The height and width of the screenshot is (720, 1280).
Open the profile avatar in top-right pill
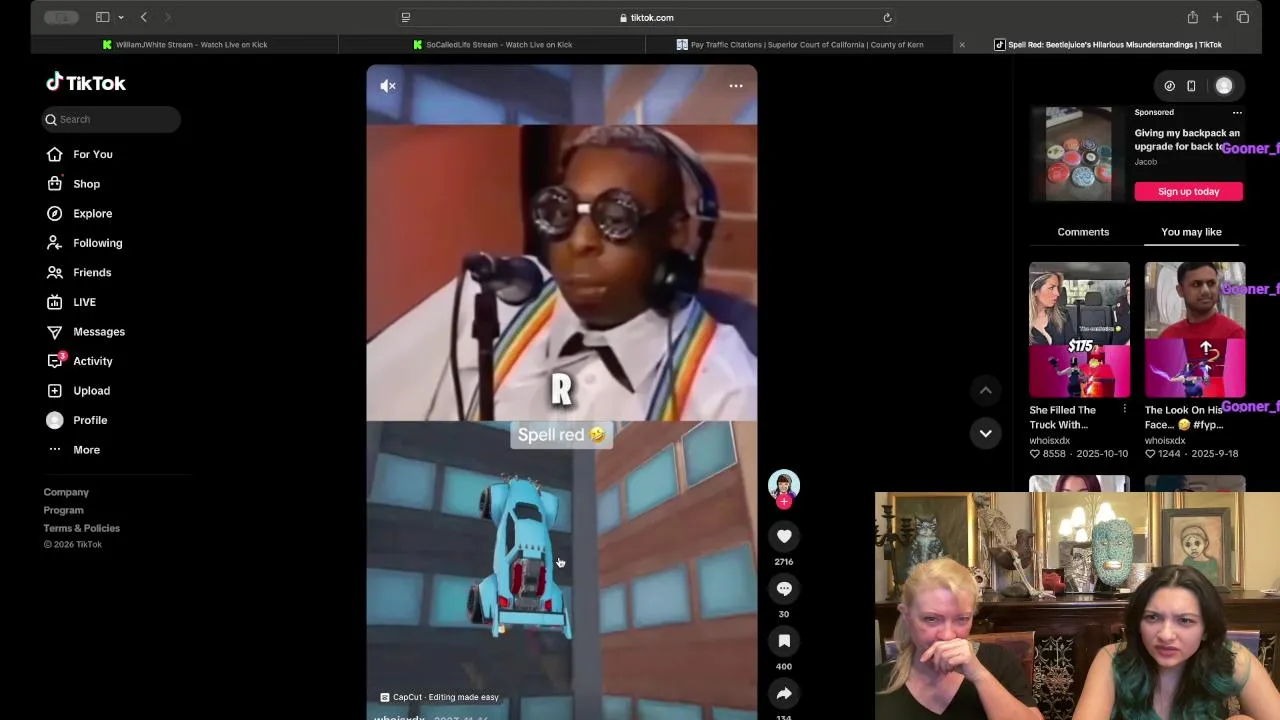(x=1224, y=86)
